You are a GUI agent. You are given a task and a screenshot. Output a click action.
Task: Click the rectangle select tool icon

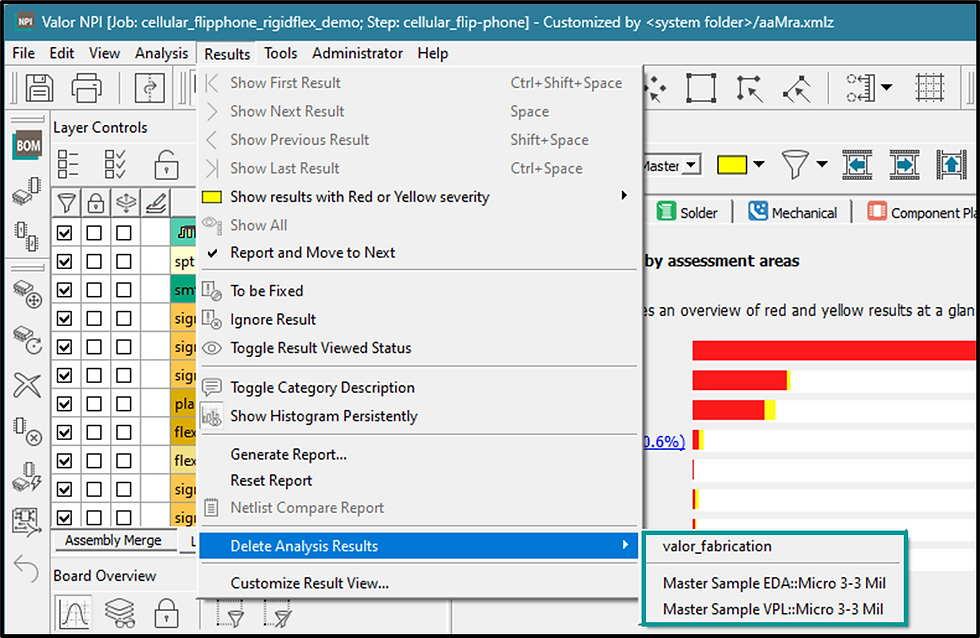coord(701,87)
